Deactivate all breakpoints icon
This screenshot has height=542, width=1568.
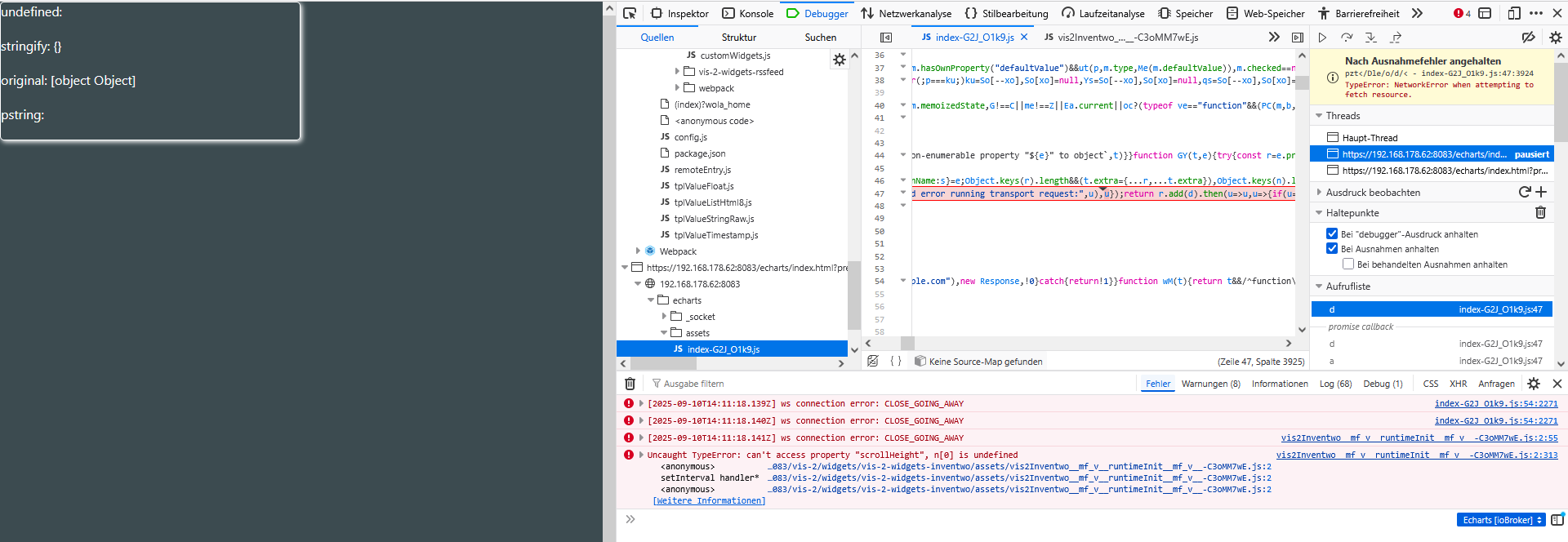(x=1529, y=38)
